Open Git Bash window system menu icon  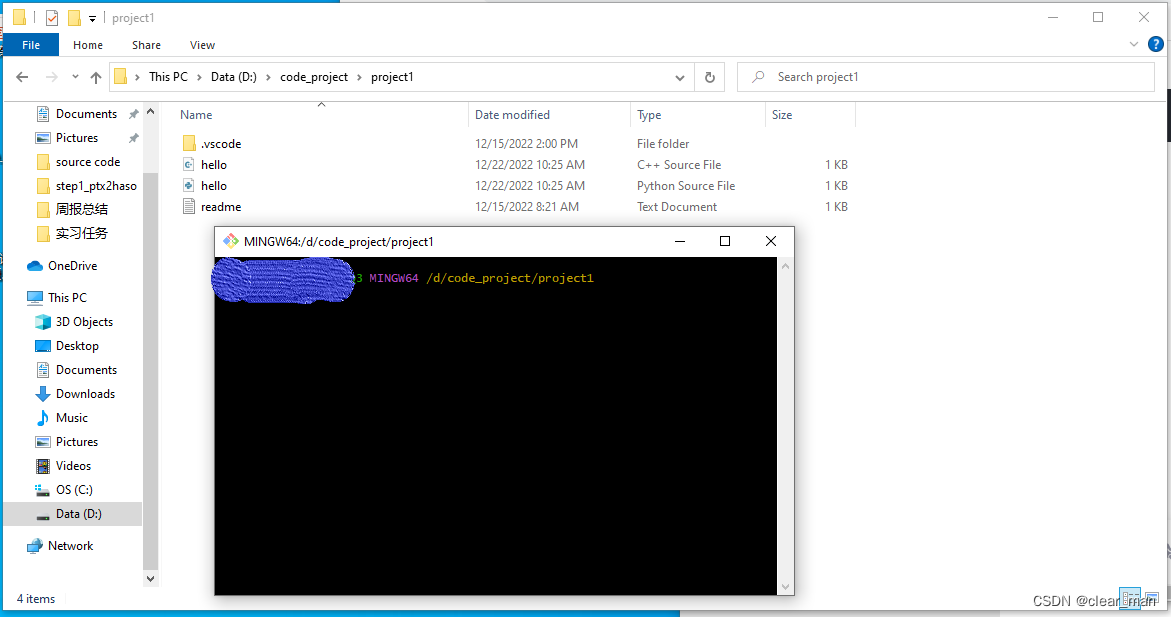point(231,241)
